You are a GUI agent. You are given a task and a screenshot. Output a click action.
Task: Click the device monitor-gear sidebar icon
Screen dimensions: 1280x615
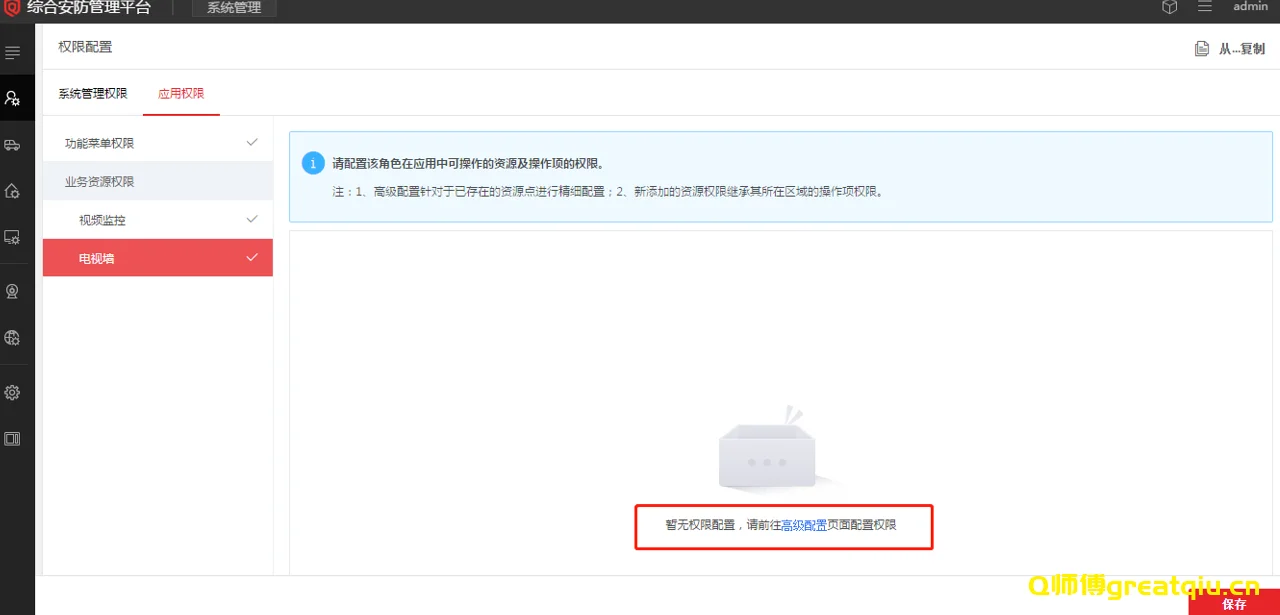(13, 238)
